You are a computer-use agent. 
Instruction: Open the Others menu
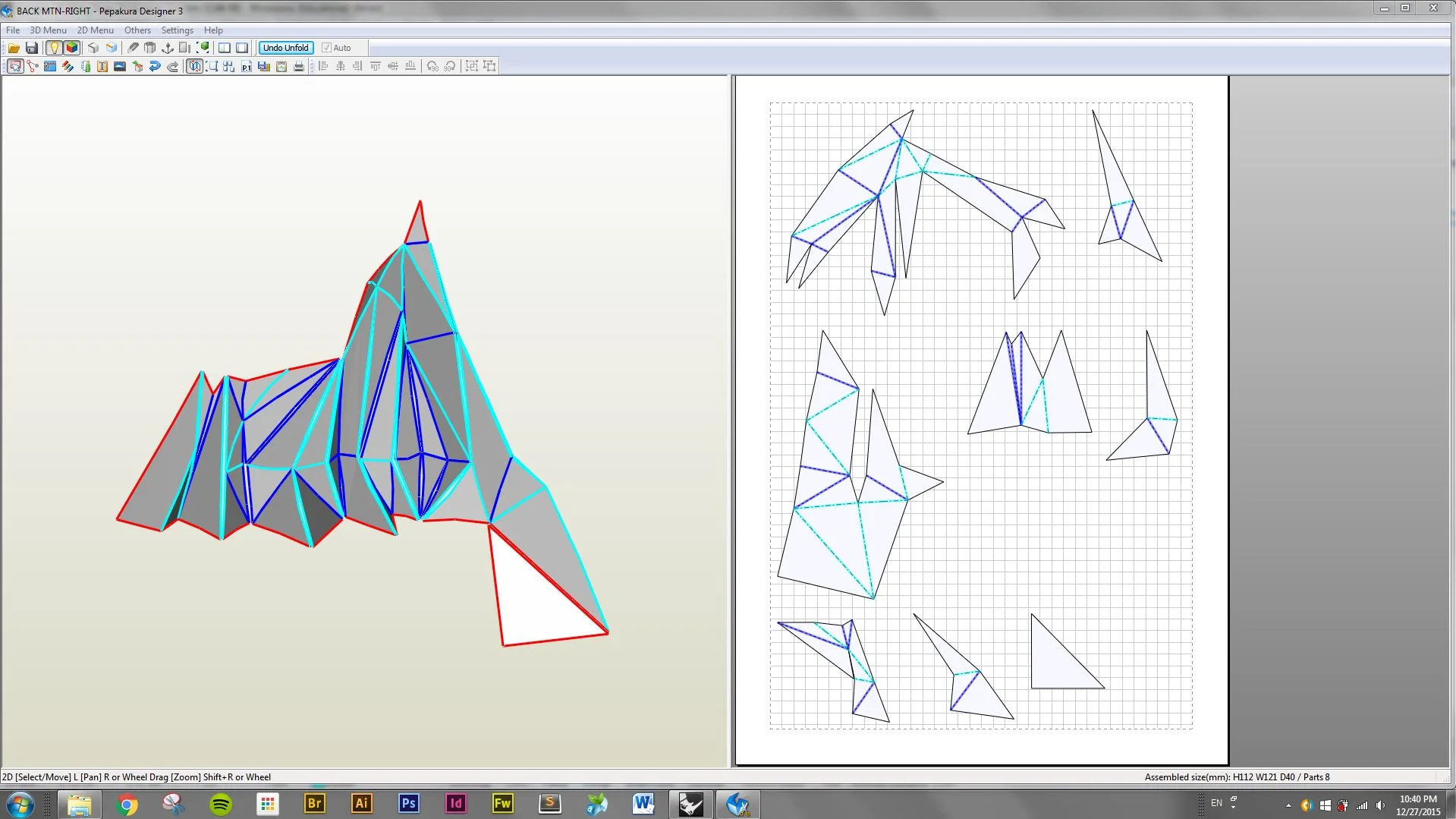(137, 30)
